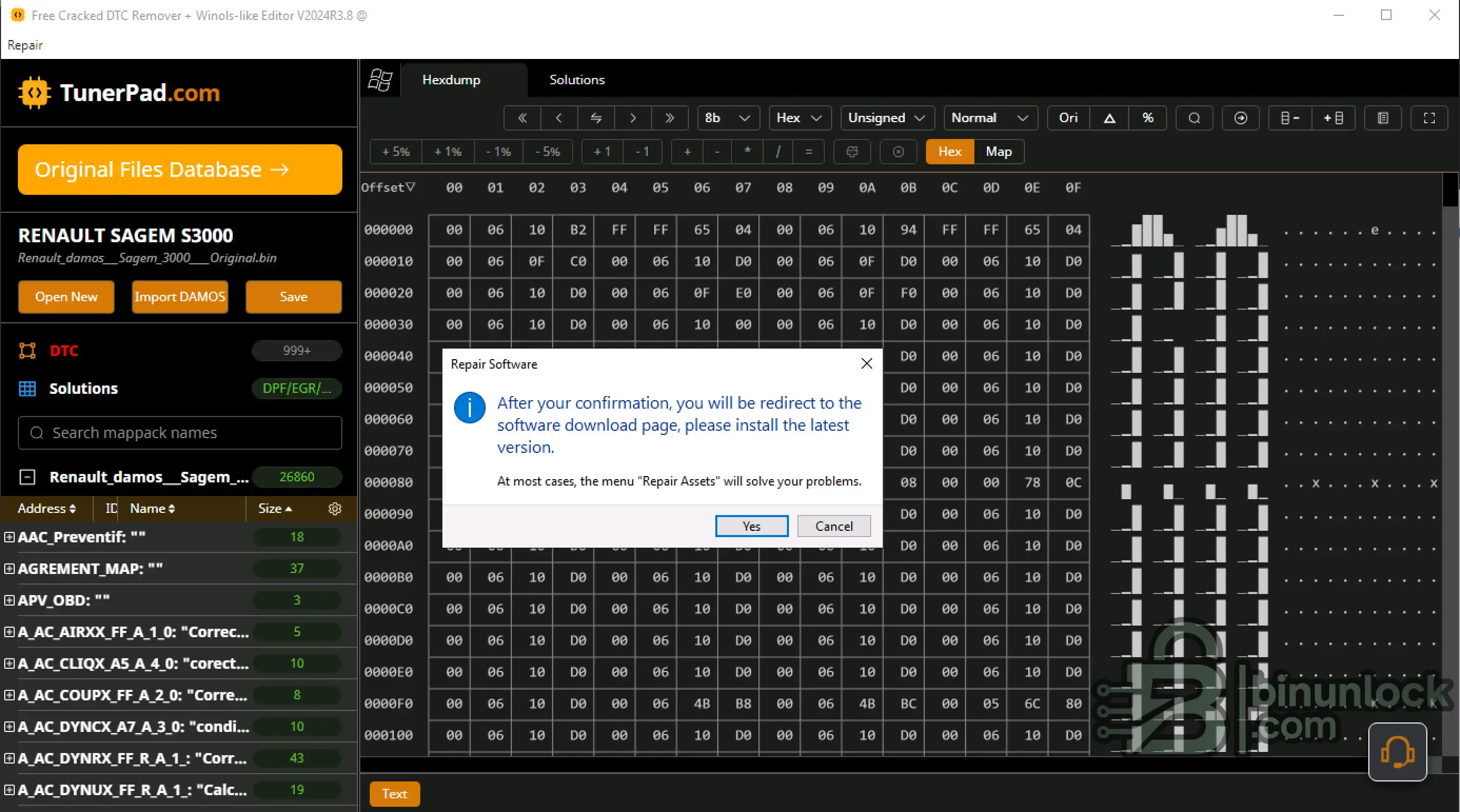
Task: Click the Search mappack names field
Action: pos(180,433)
